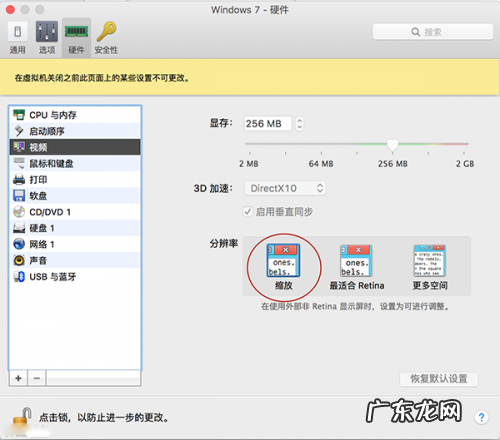The image size is (500, 440).
Task: Select CPU 与内存 in hardware list
Action: [75, 115]
